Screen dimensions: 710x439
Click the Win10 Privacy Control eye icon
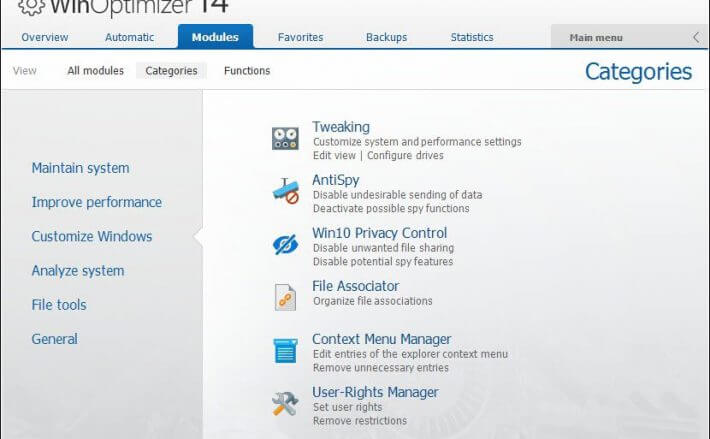[x=285, y=244]
